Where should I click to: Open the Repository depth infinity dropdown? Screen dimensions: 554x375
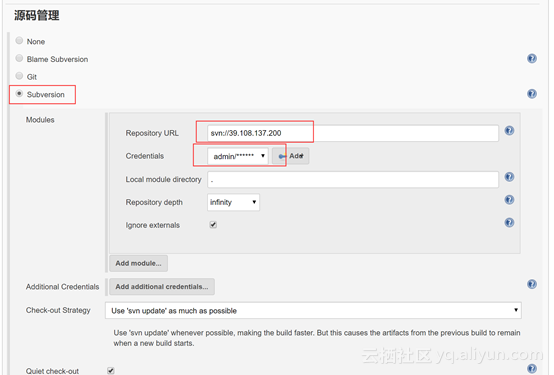[233, 202]
